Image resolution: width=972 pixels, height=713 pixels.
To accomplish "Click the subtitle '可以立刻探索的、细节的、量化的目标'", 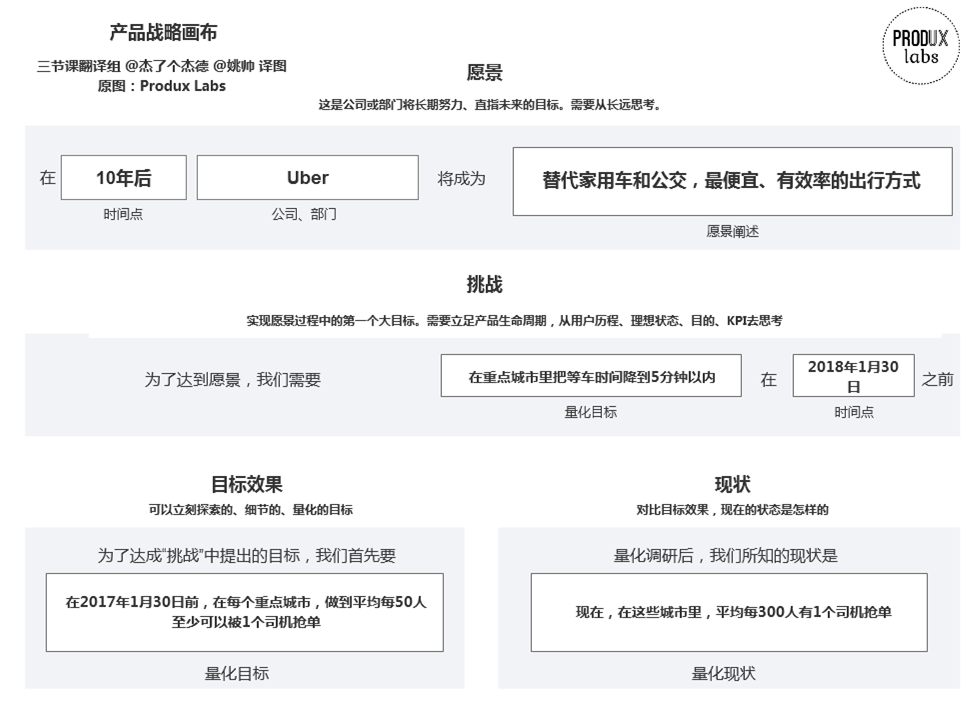I will (x=250, y=510).
